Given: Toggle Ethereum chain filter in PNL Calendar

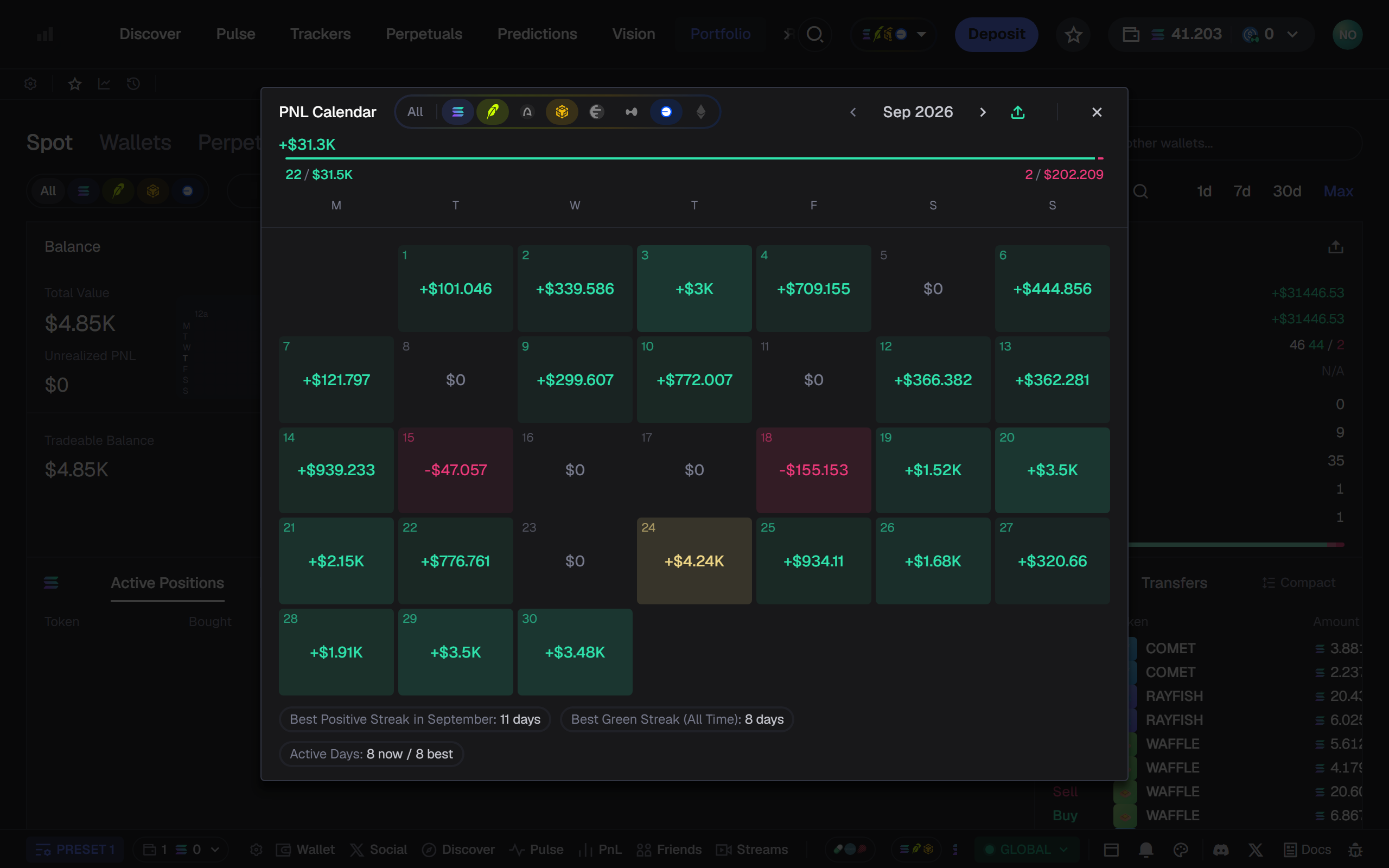Looking at the screenshot, I should click(701, 112).
